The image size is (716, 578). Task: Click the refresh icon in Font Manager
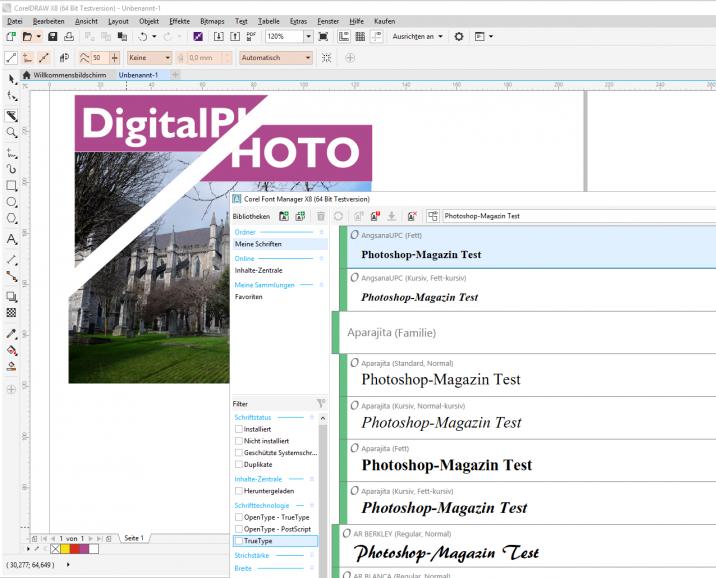click(x=338, y=216)
